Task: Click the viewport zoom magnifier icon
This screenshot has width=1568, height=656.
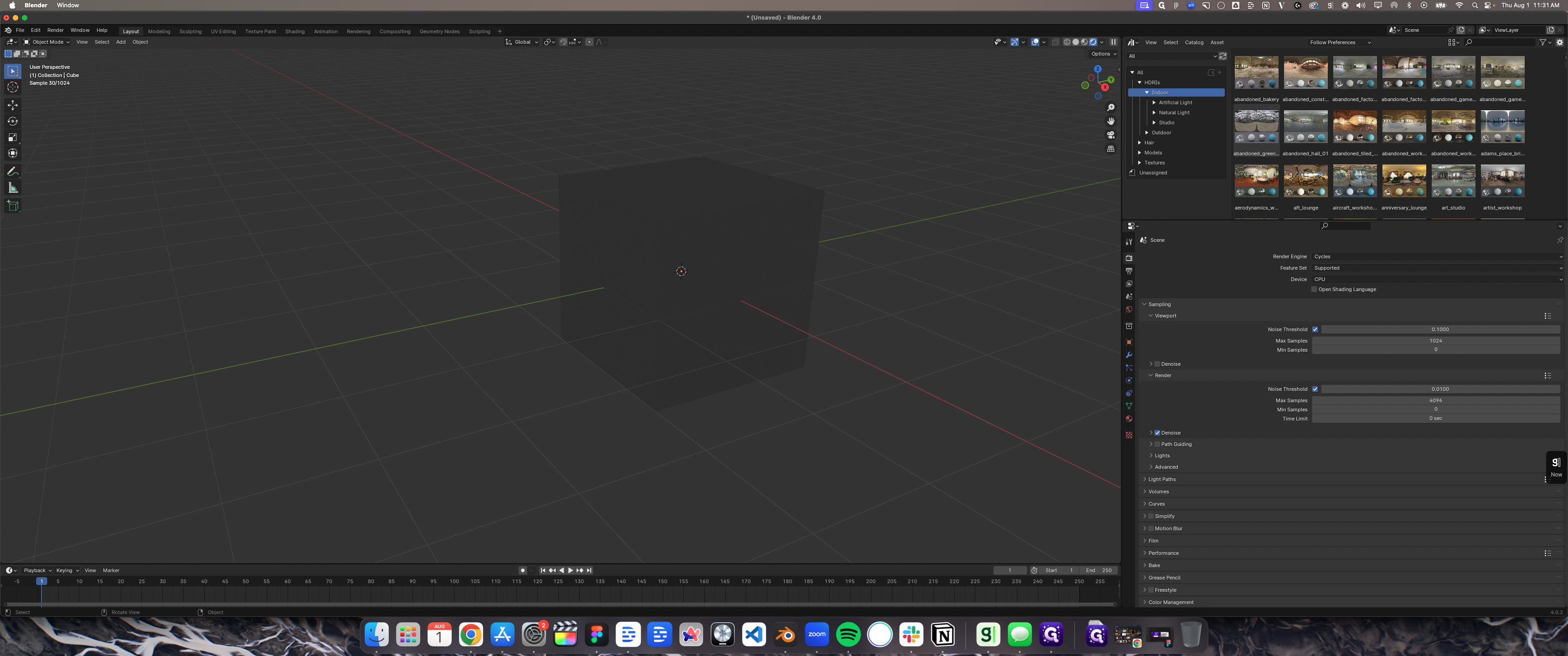Action: point(1111,108)
